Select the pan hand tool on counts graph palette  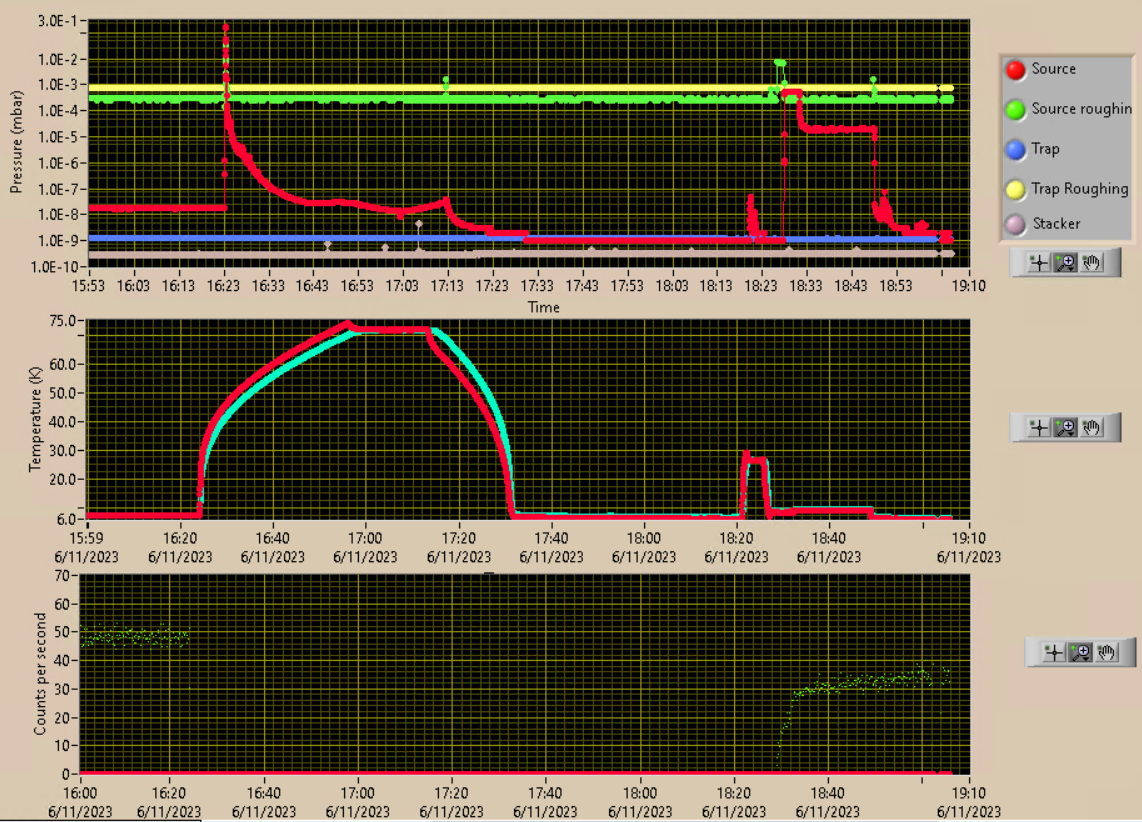[x=1106, y=652]
